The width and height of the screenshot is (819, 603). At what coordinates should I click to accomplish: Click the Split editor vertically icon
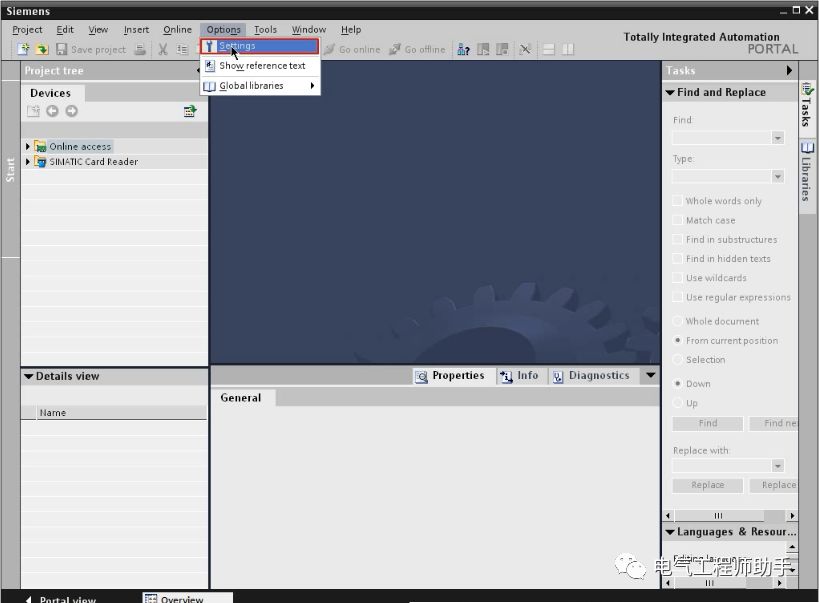[568, 50]
